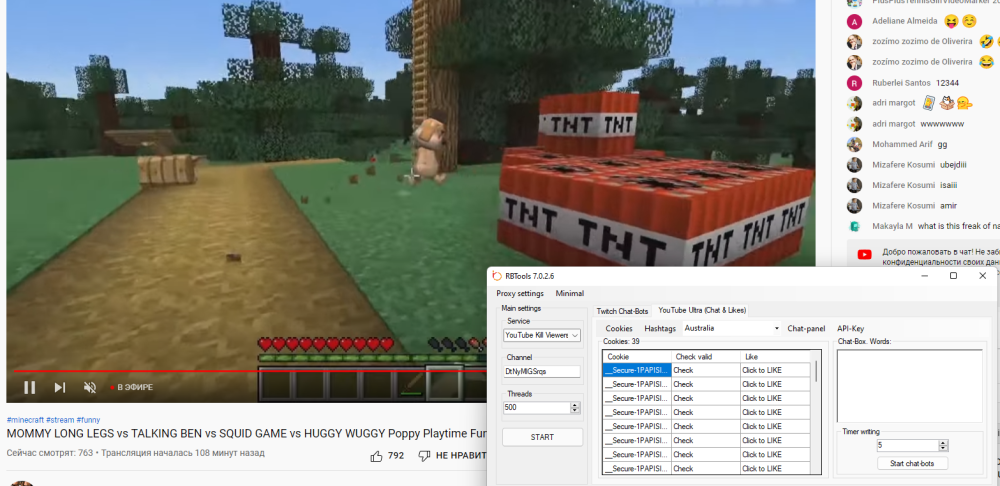Screen dimensions: 1000x486
Task: Click the thumbs-up like icon
Action: click(x=376, y=456)
